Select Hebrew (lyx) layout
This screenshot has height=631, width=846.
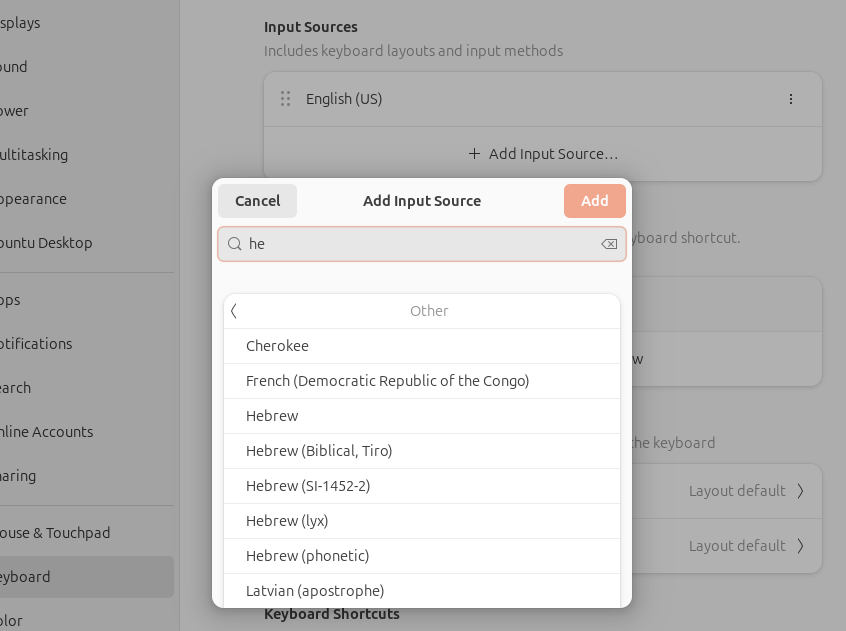pos(422,521)
